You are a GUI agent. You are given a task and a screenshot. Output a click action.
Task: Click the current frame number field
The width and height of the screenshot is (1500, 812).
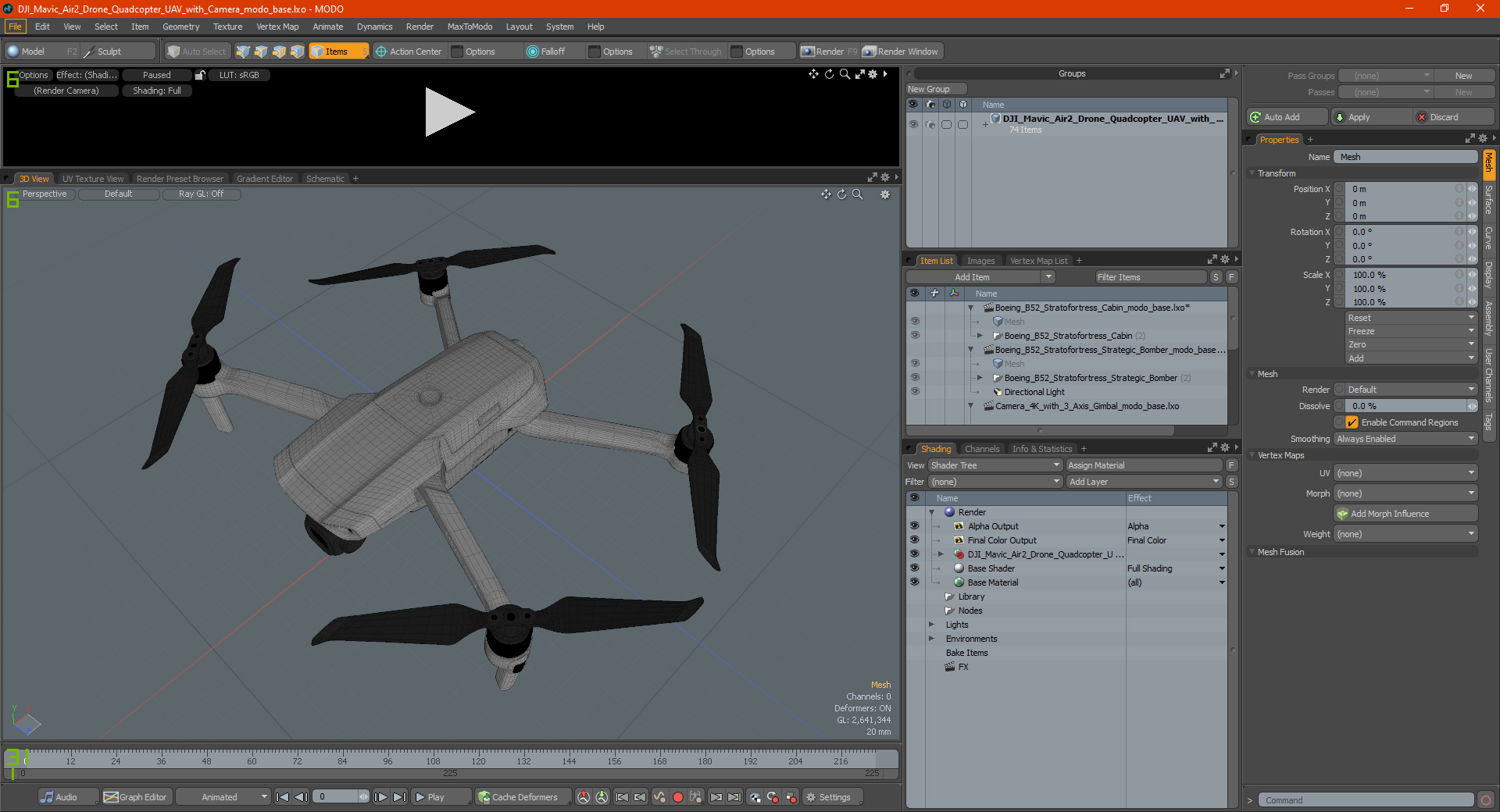tap(336, 797)
